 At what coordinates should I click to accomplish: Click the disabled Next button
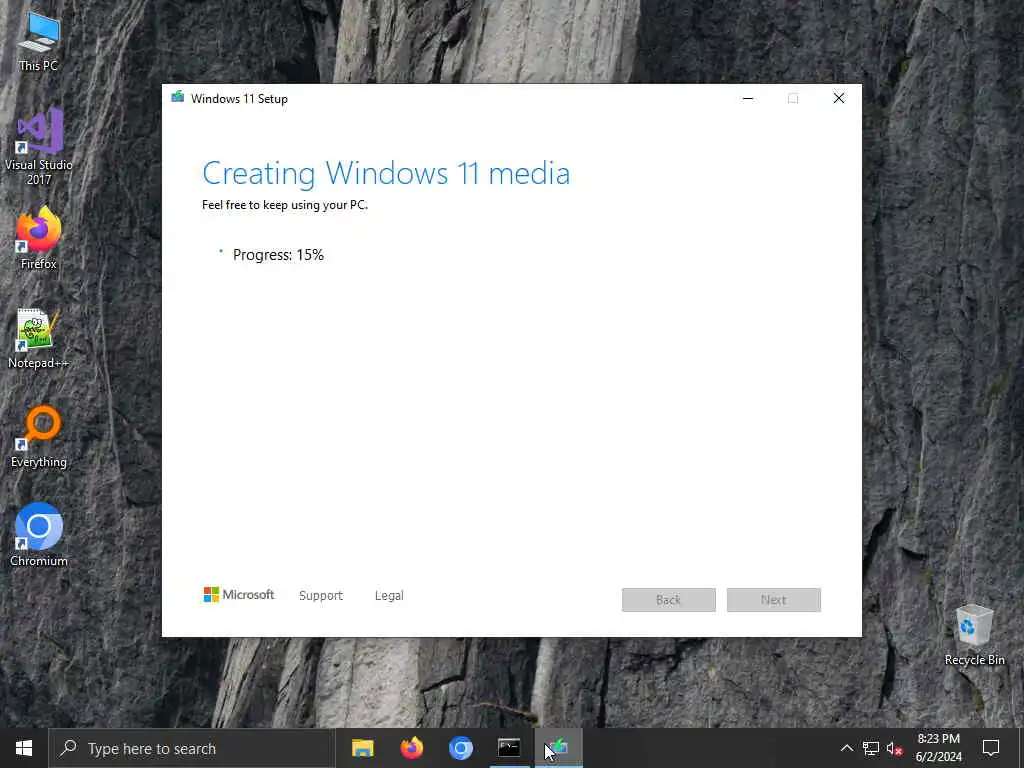[x=774, y=600]
